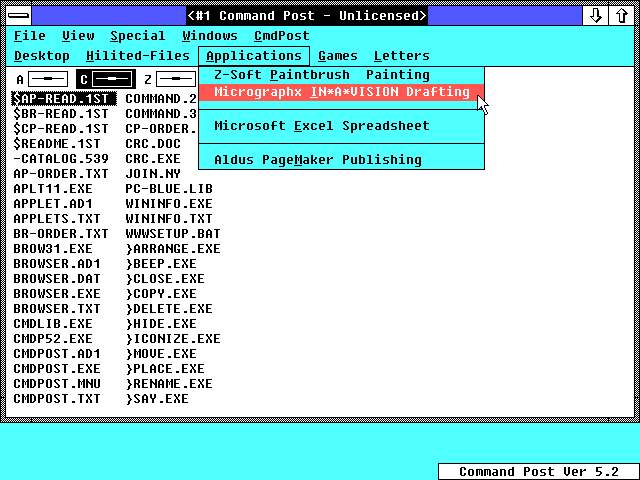
Task: Select file WWSETUP.BAT
Action: point(173,233)
